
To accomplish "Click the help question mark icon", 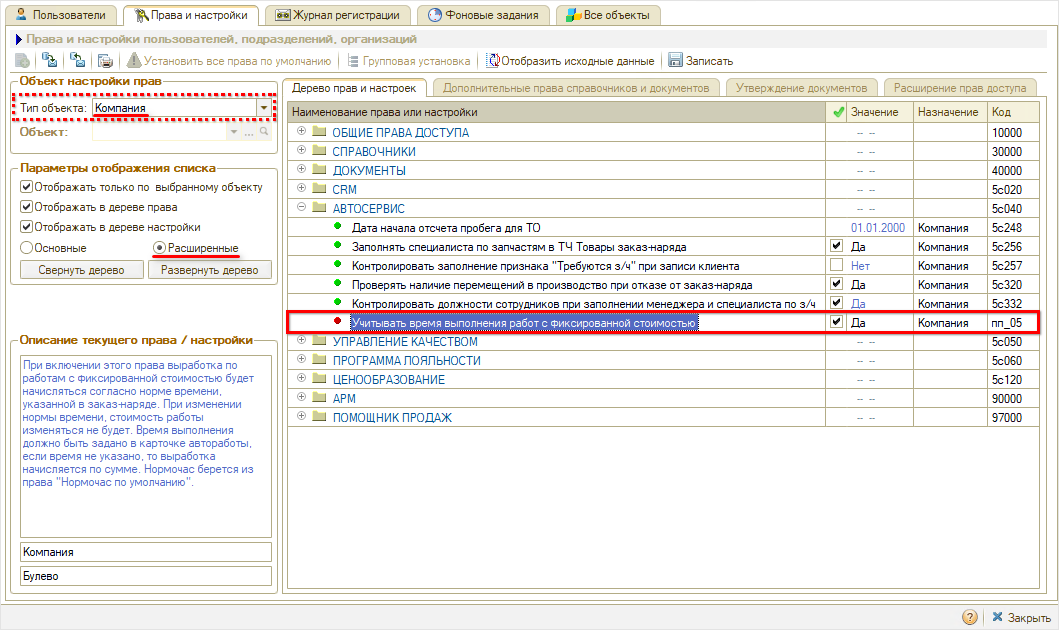I will click(x=969, y=617).
